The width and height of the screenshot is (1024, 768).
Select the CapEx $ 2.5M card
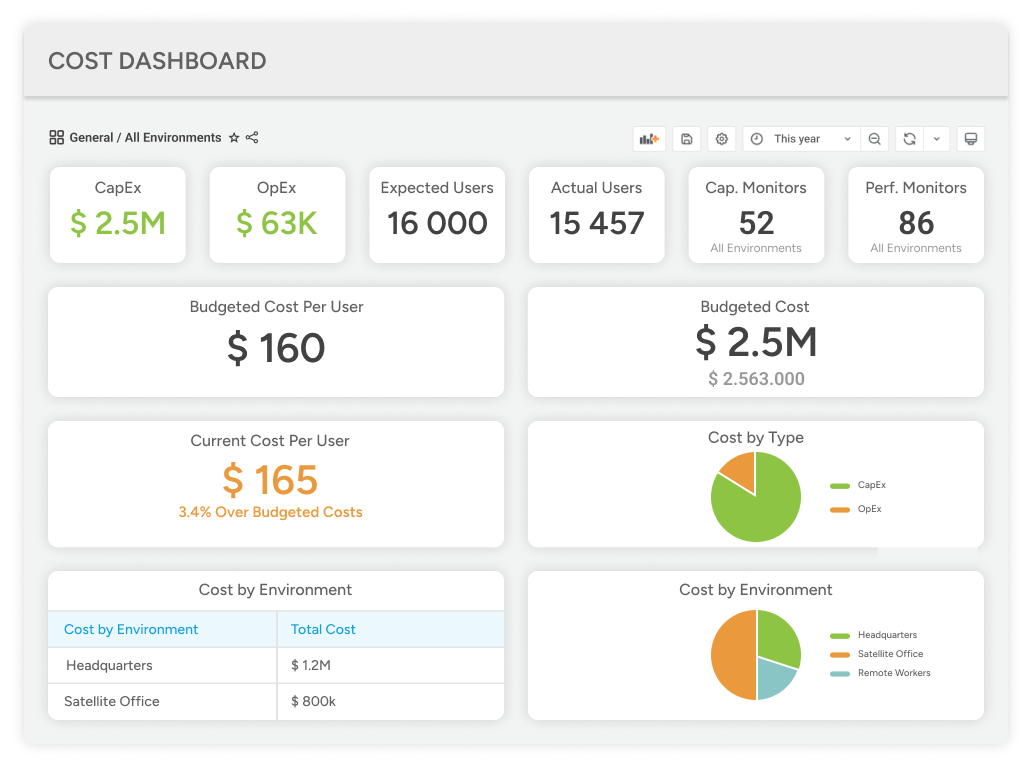(x=118, y=215)
